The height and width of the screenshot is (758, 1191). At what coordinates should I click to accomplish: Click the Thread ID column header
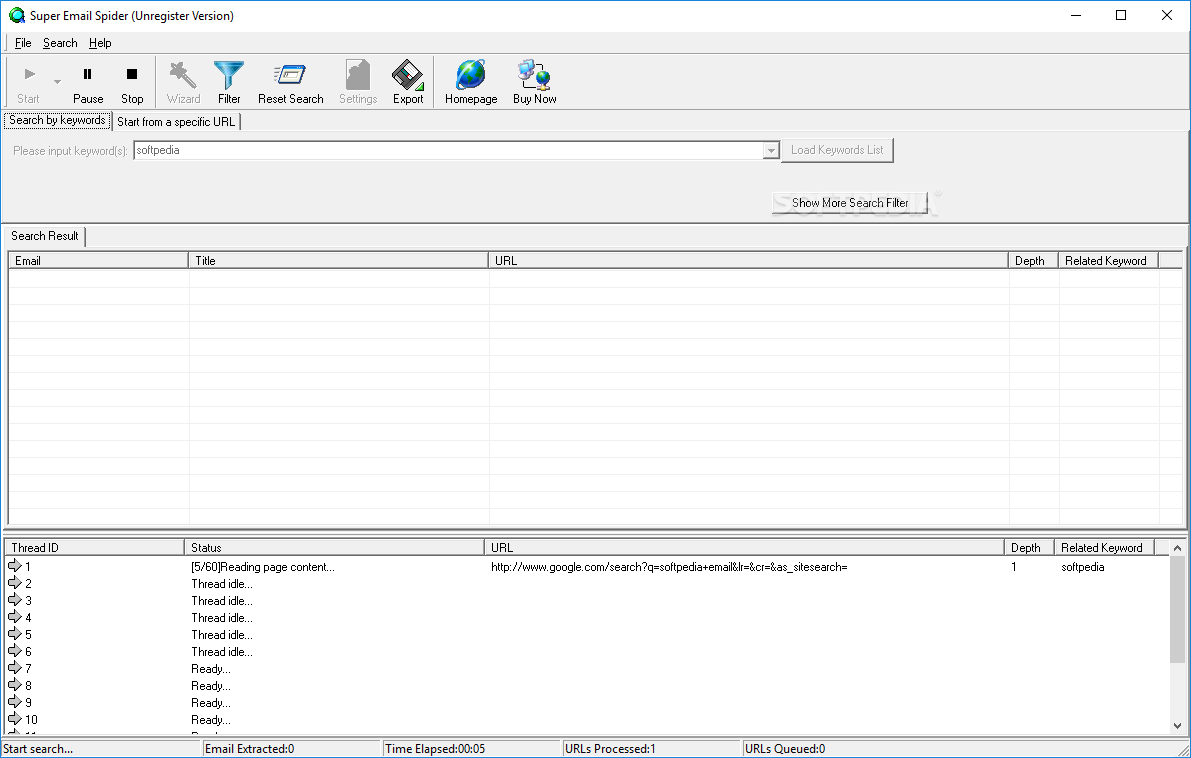tap(95, 548)
